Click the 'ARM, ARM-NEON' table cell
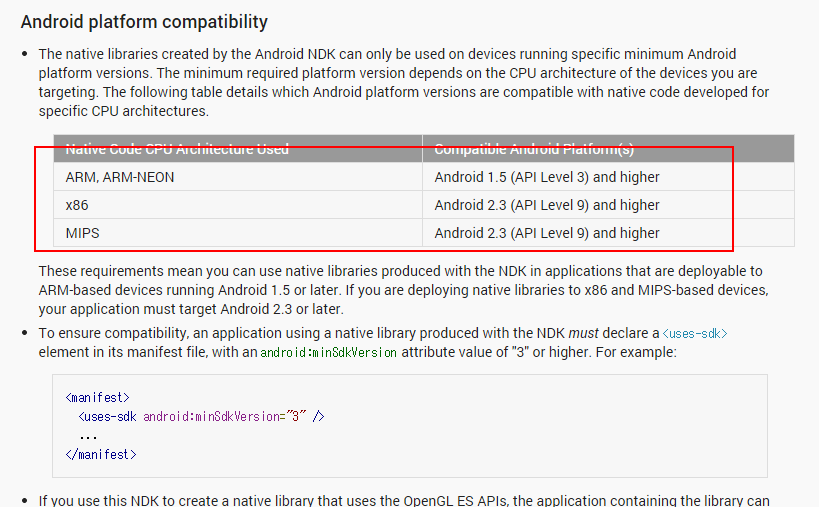819x507 pixels. 238,177
